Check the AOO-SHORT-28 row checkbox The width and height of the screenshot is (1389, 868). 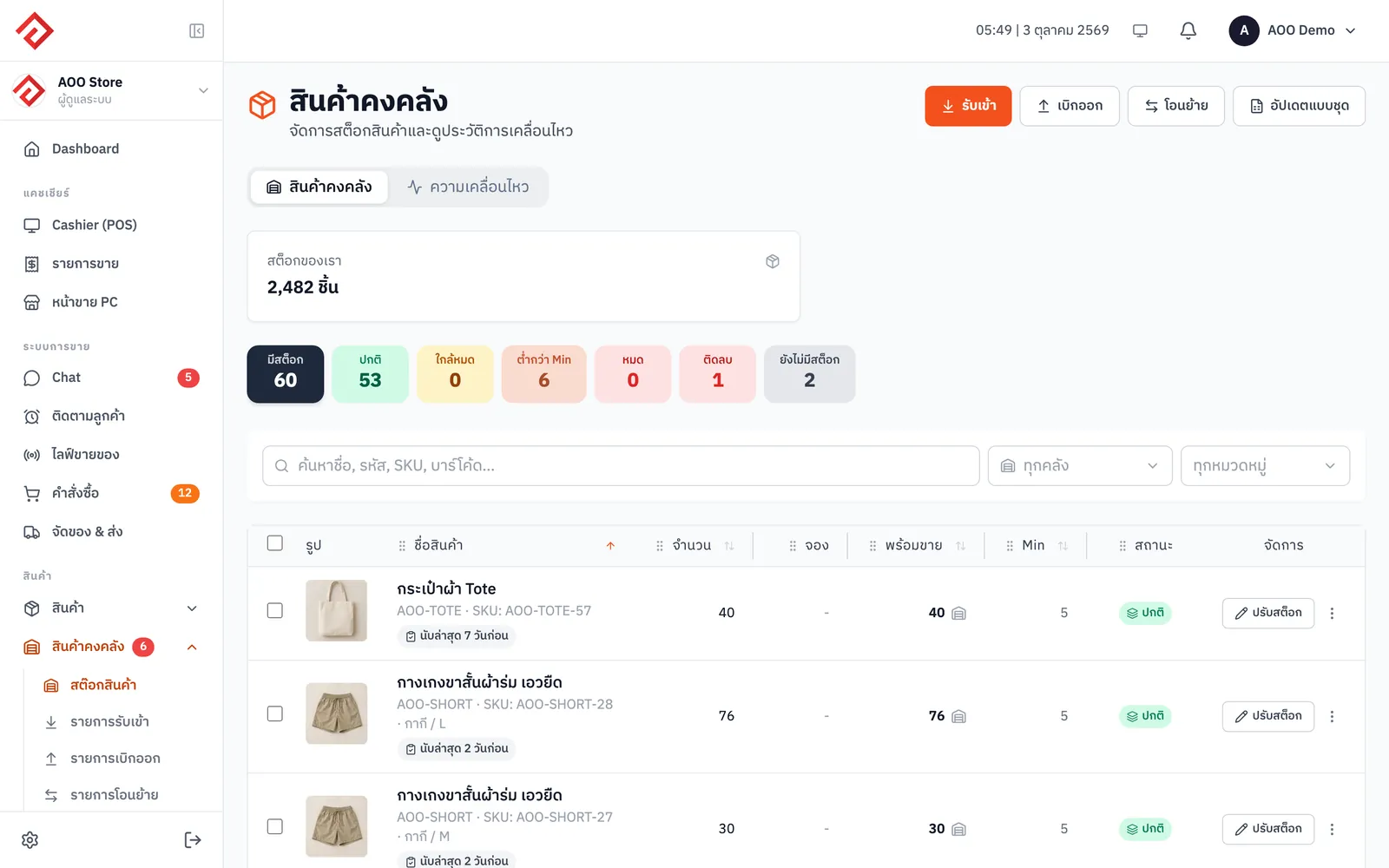(275, 713)
